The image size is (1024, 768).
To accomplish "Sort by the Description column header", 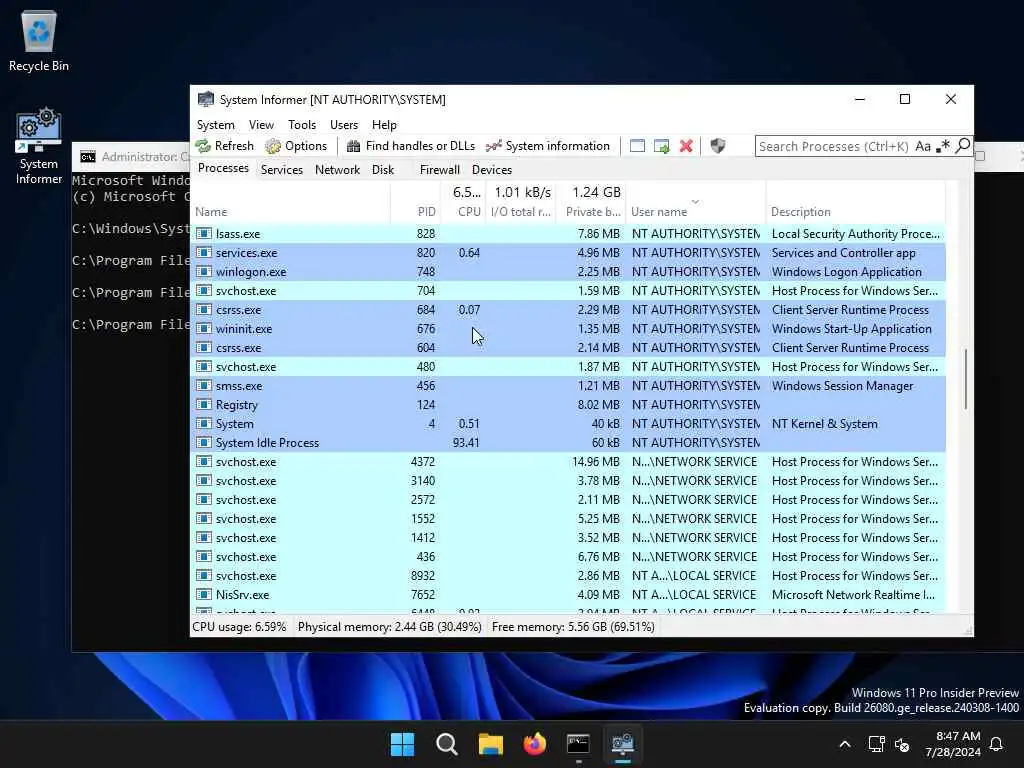I will point(856,201).
